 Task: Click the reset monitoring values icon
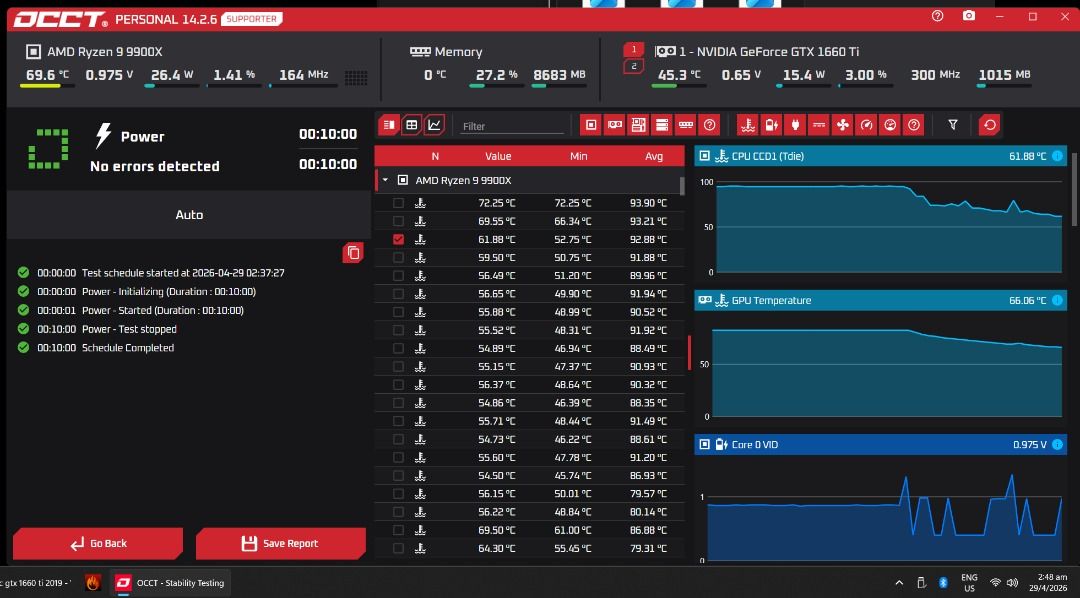(989, 125)
